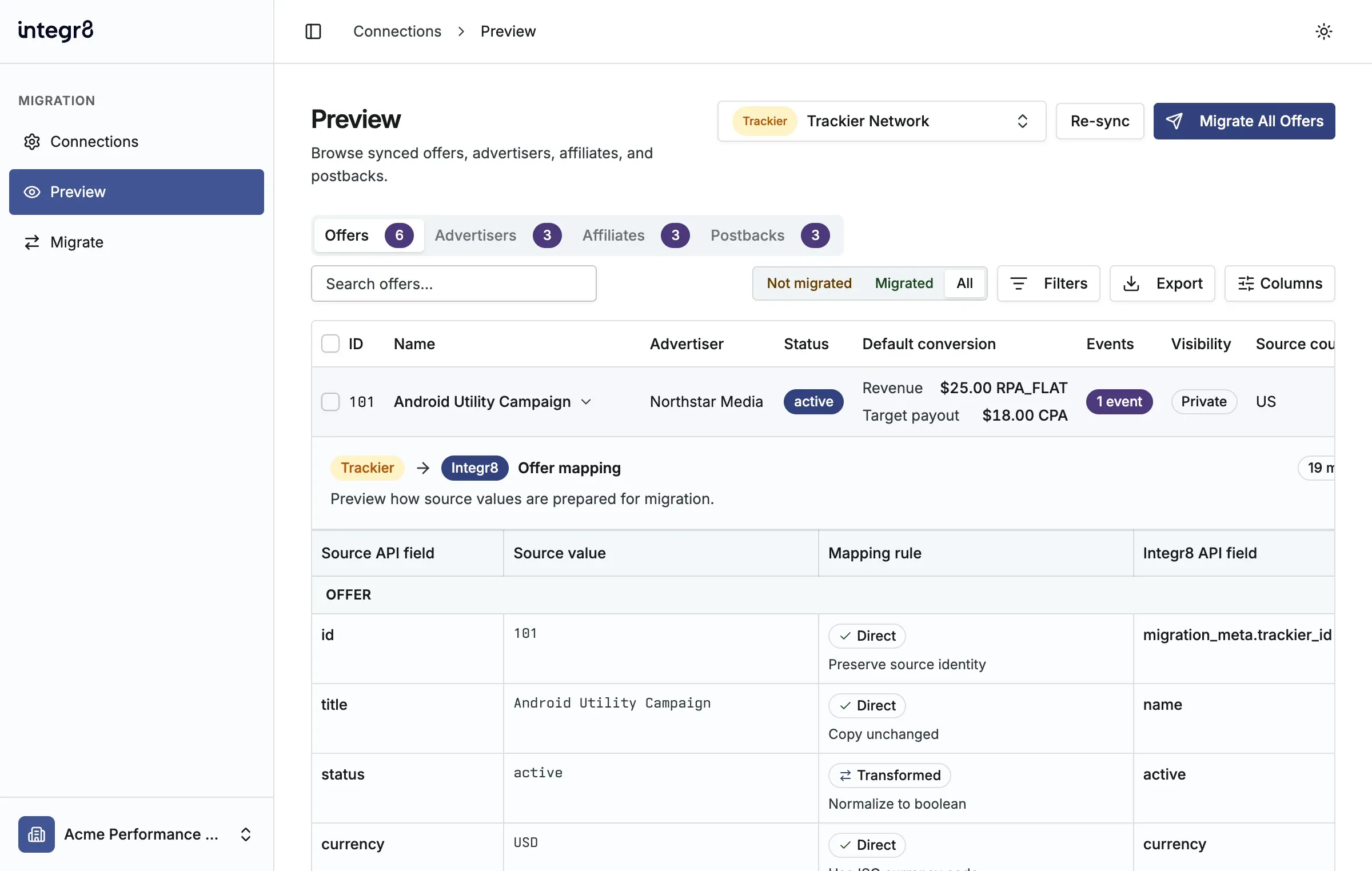Click the Search offers input field

tap(454, 283)
